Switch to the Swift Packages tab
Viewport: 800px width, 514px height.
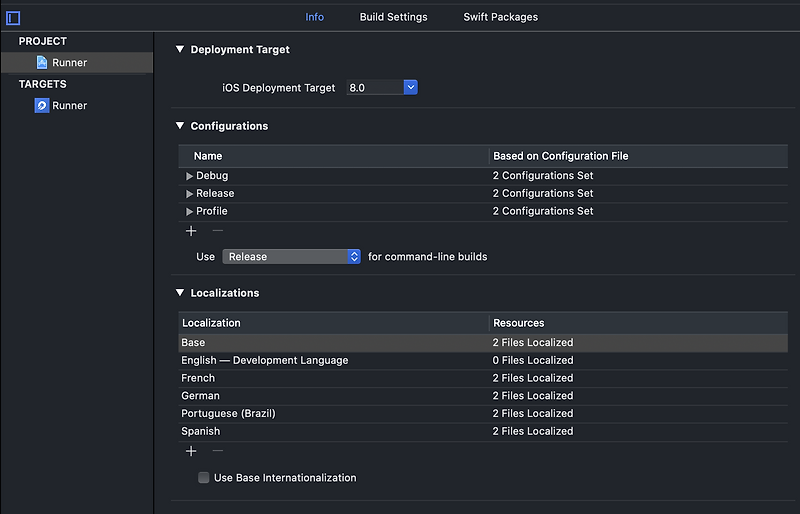[x=501, y=17]
